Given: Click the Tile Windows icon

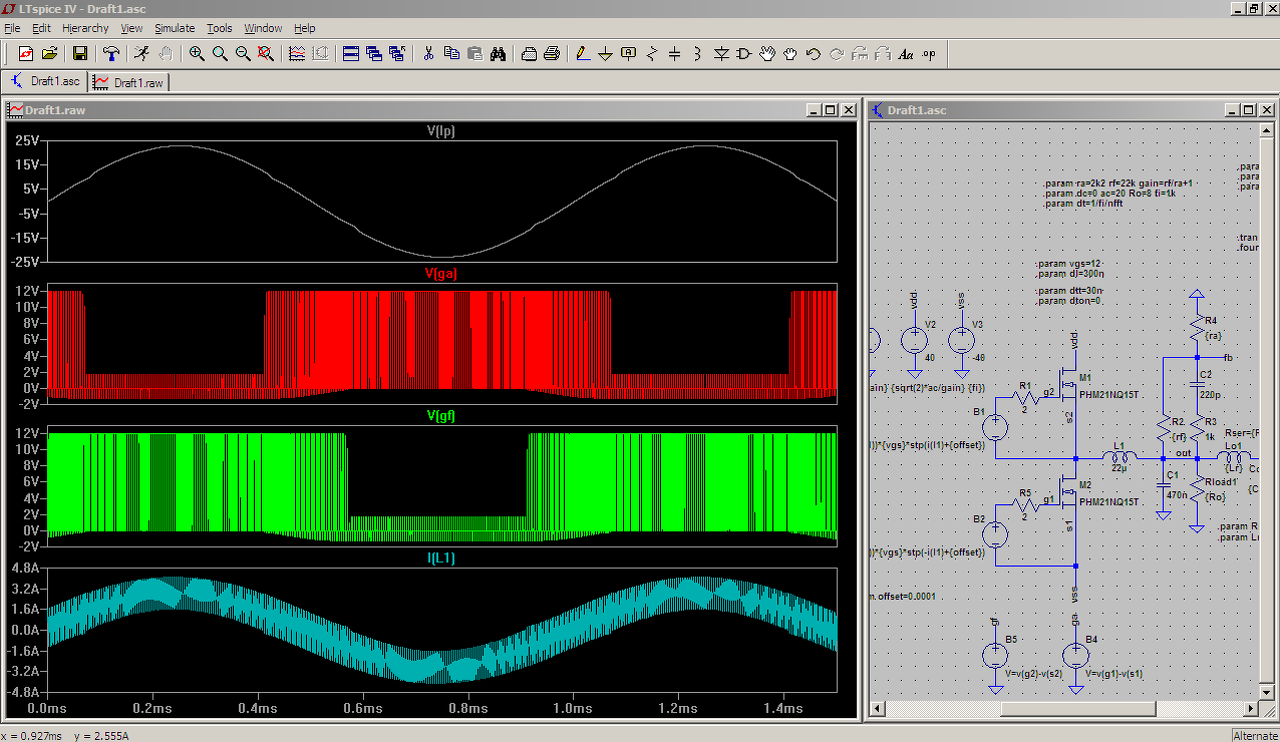Looking at the screenshot, I should pyautogui.click(x=351, y=54).
